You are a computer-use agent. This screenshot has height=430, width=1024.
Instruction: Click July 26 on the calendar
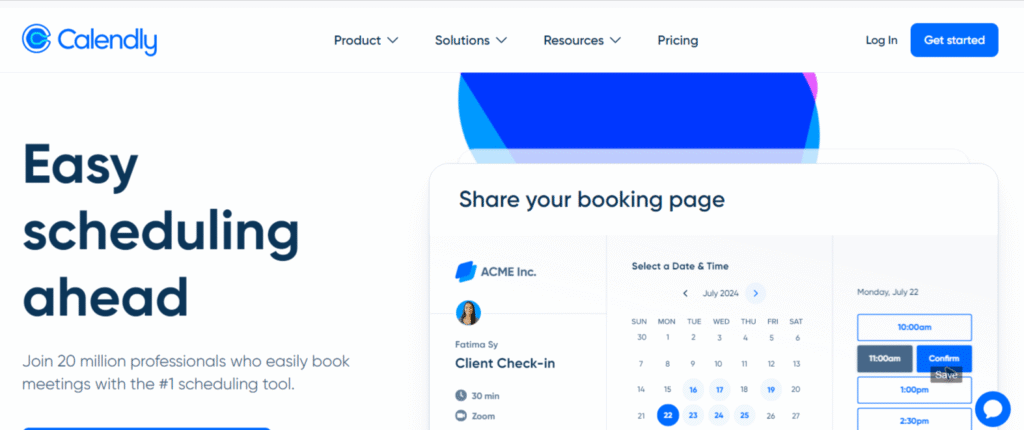click(x=771, y=416)
